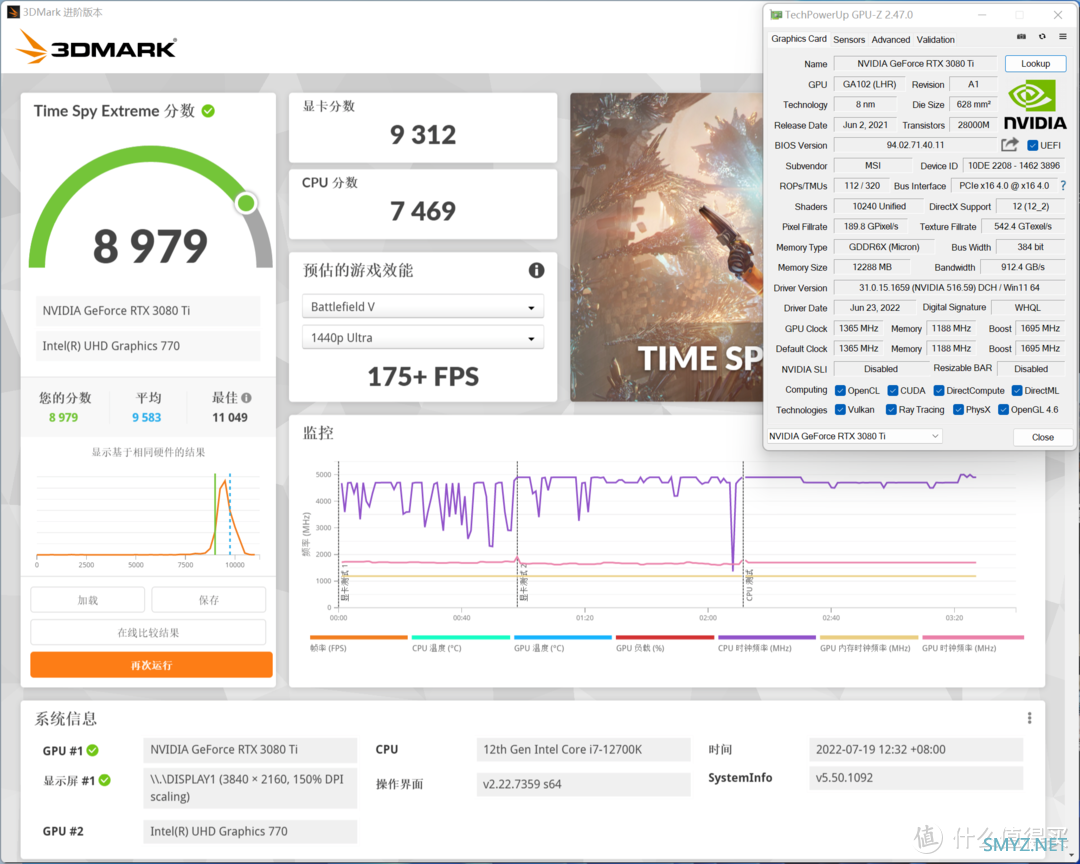Image resolution: width=1080 pixels, height=864 pixels.
Task: Switch to the Sensors tab
Action: (849, 40)
